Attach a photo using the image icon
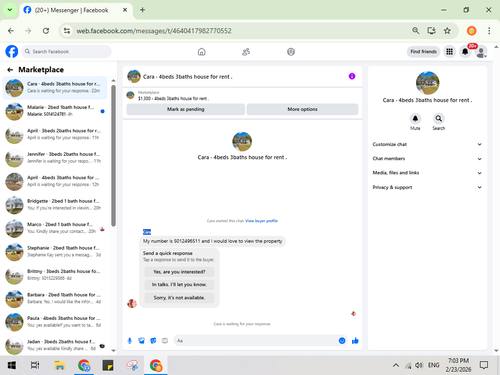The height and width of the screenshot is (375, 500). pyautogui.click(x=142, y=341)
